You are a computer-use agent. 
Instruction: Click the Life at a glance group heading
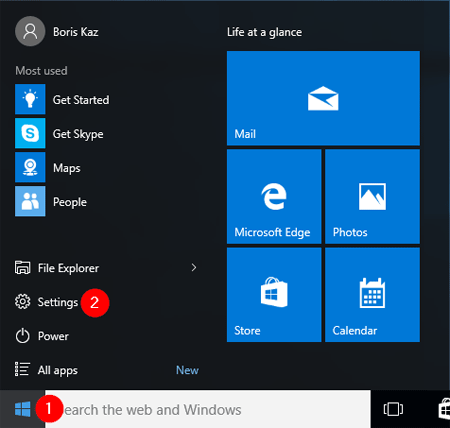(x=264, y=32)
